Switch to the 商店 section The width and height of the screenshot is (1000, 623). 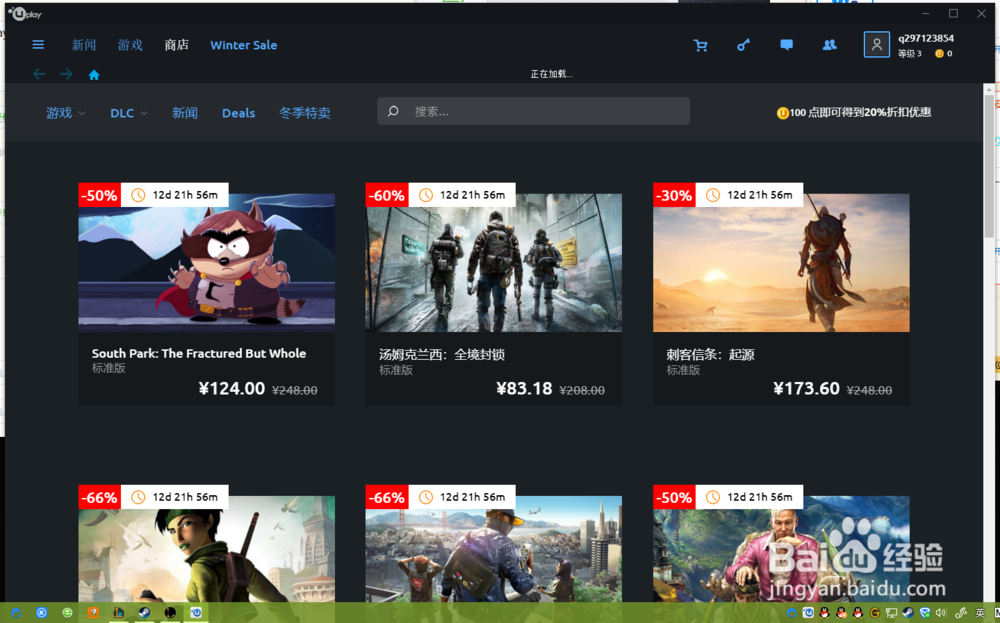(x=176, y=45)
